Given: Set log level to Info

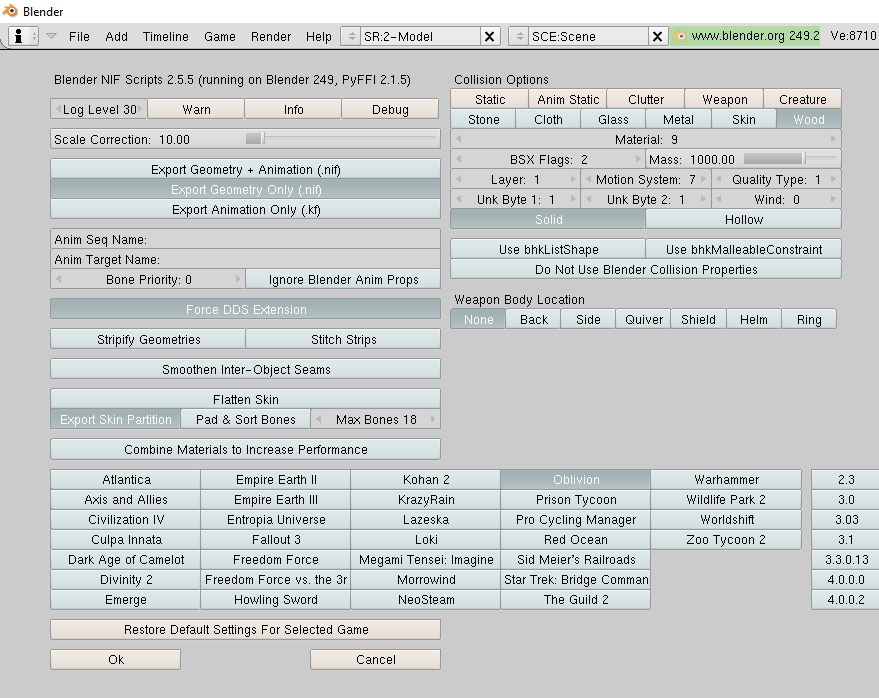Looking at the screenshot, I should 293,109.
